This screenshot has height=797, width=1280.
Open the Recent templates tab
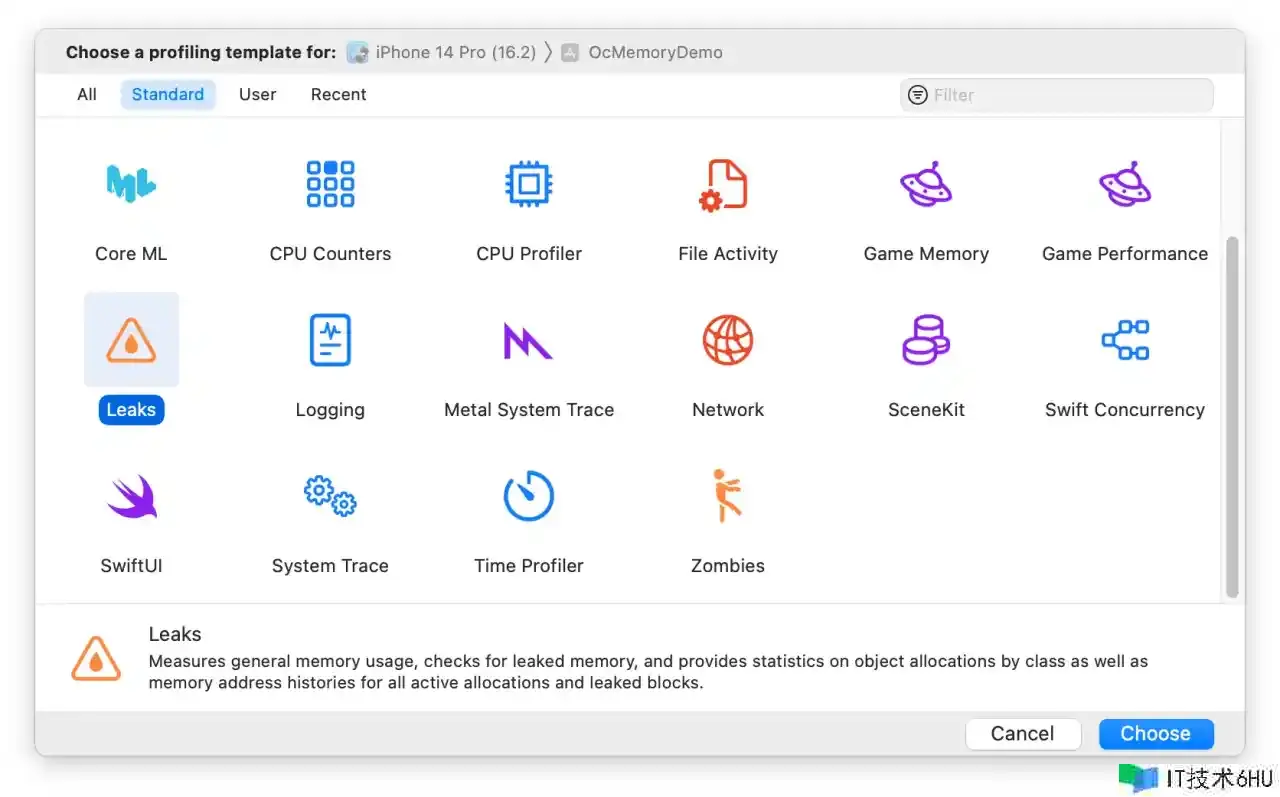pyautogui.click(x=338, y=94)
